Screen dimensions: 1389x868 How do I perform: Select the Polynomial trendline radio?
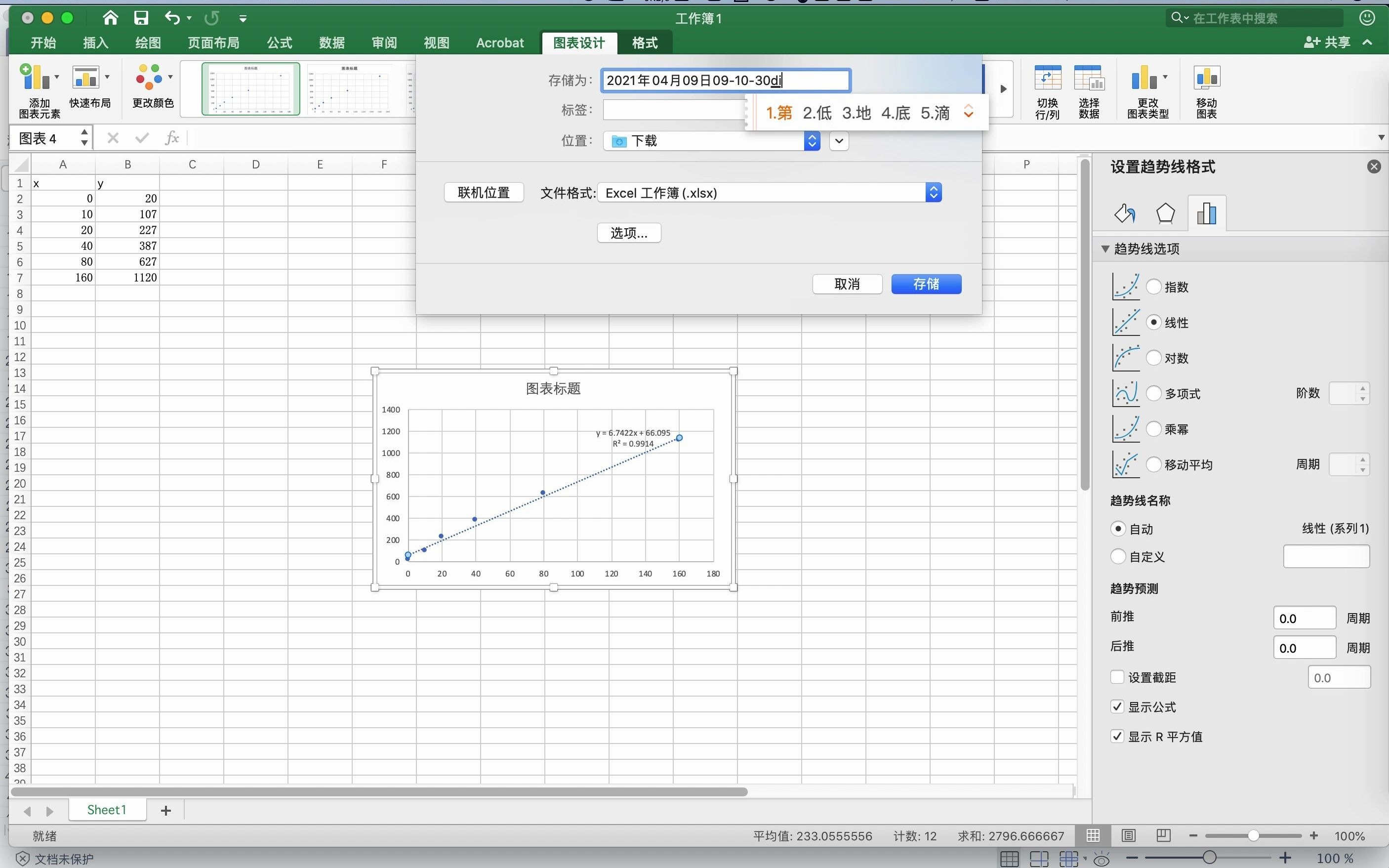point(1153,393)
